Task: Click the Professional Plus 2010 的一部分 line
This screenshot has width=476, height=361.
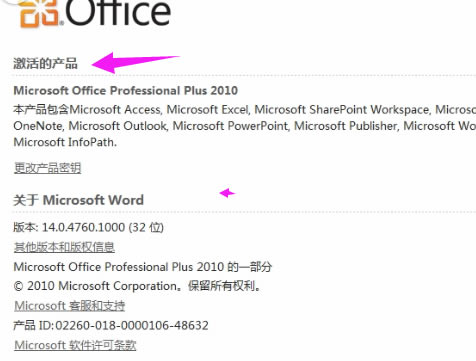Action: point(143,267)
